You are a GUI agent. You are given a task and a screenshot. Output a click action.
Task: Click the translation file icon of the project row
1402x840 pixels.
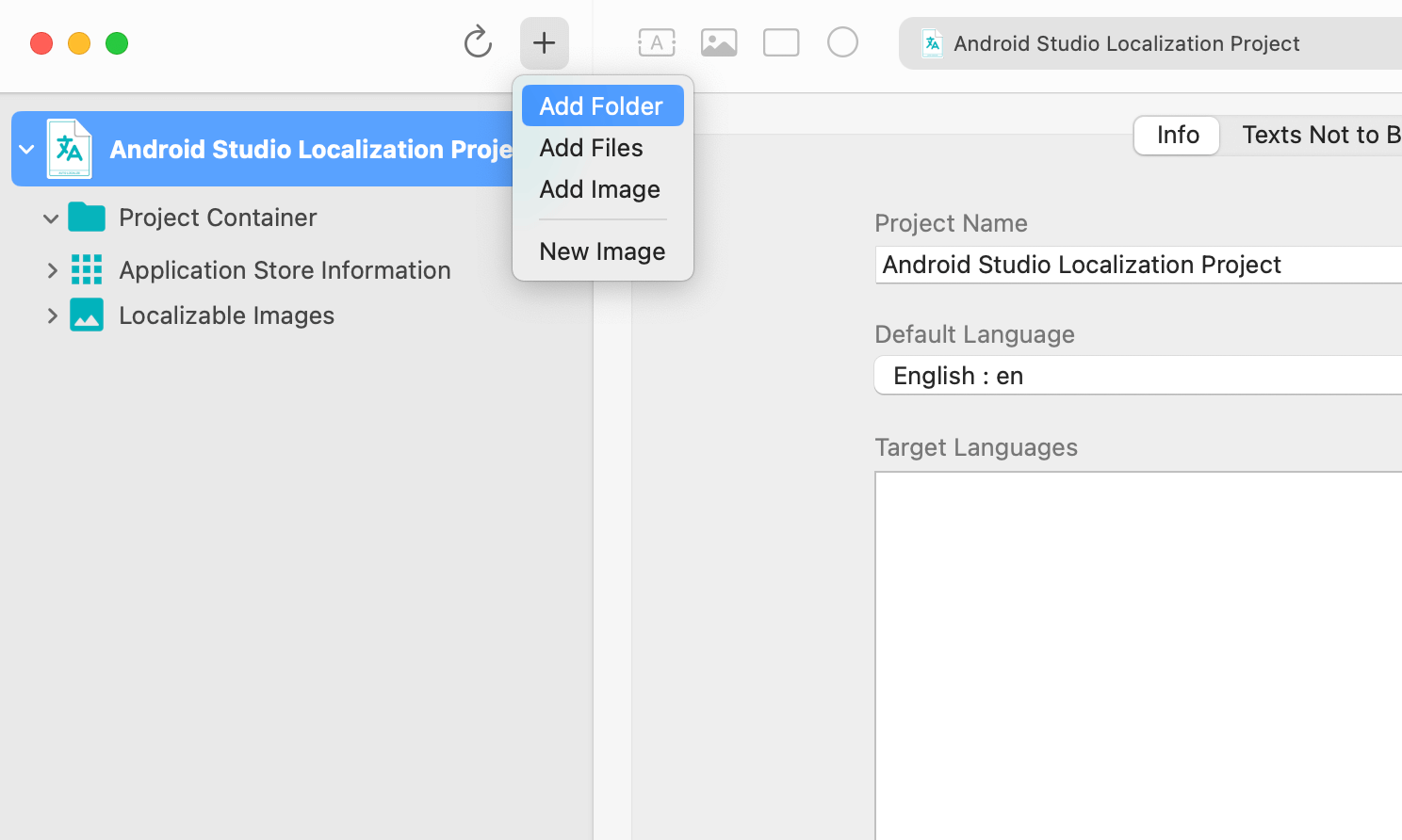(x=70, y=149)
